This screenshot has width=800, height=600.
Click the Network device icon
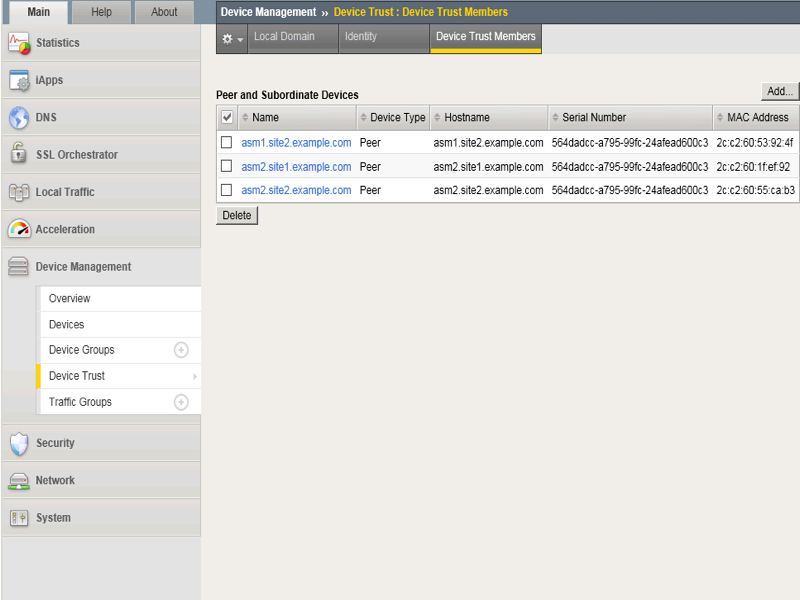click(19, 481)
